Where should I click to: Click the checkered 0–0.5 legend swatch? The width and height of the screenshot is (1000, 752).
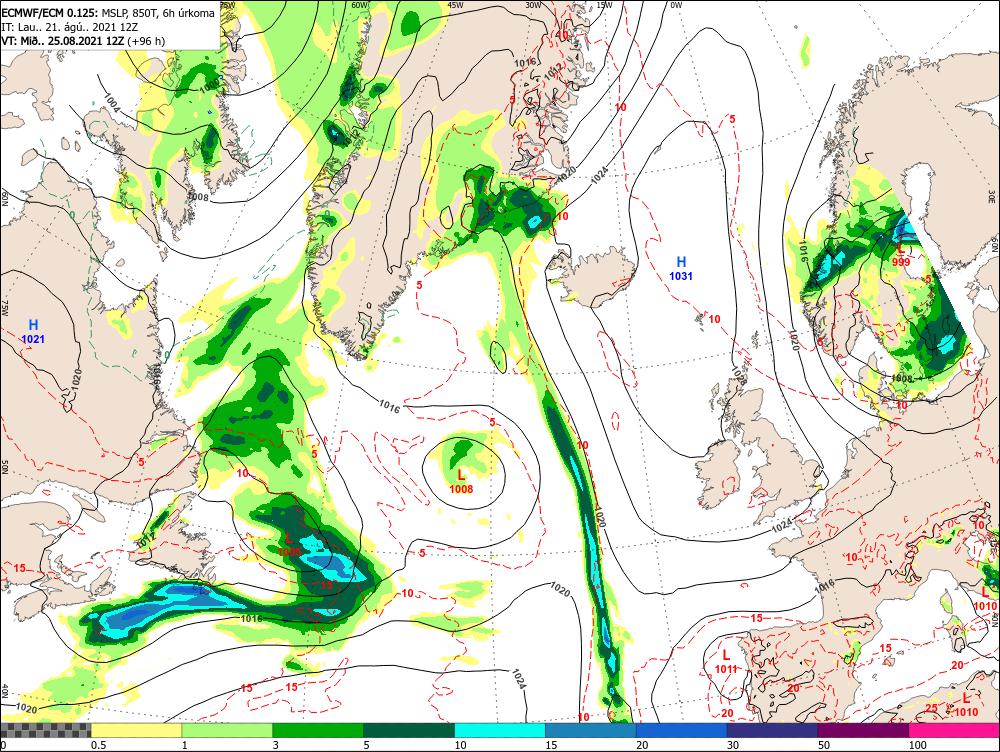[x=45, y=730]
